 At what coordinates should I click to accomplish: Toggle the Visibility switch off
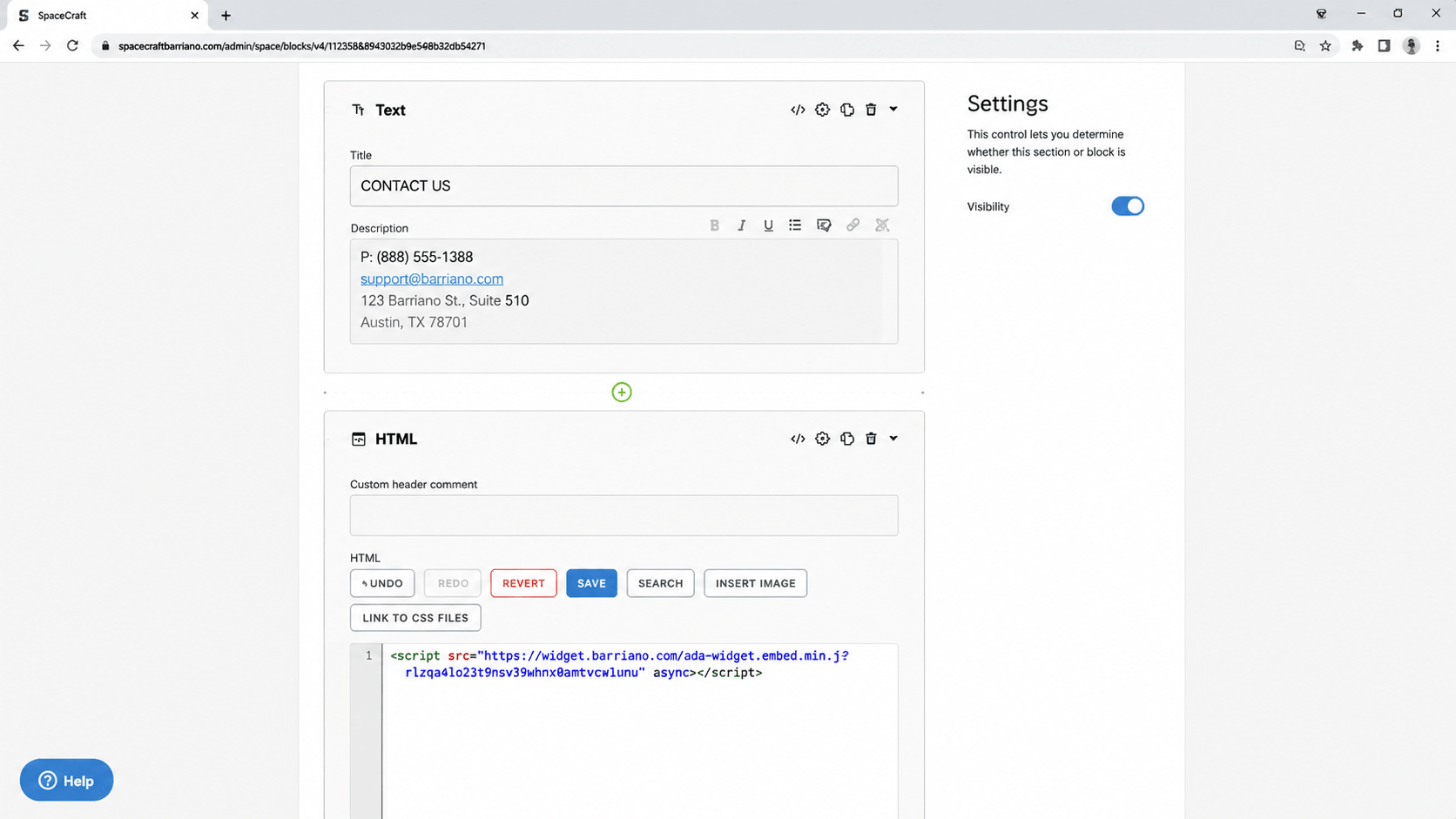[1128, 206]
